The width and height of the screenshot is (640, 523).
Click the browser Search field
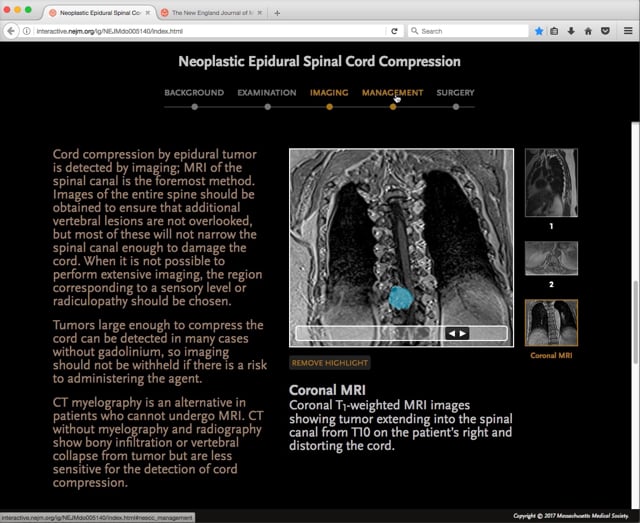[468, 31]
